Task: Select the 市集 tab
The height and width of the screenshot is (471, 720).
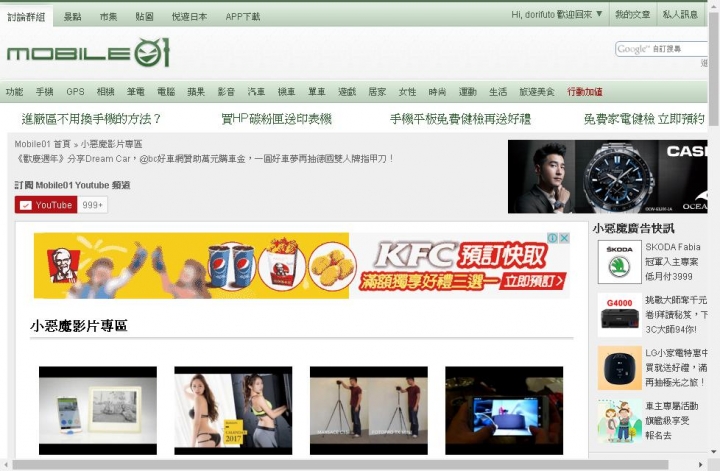Action: tap(108, 17)
